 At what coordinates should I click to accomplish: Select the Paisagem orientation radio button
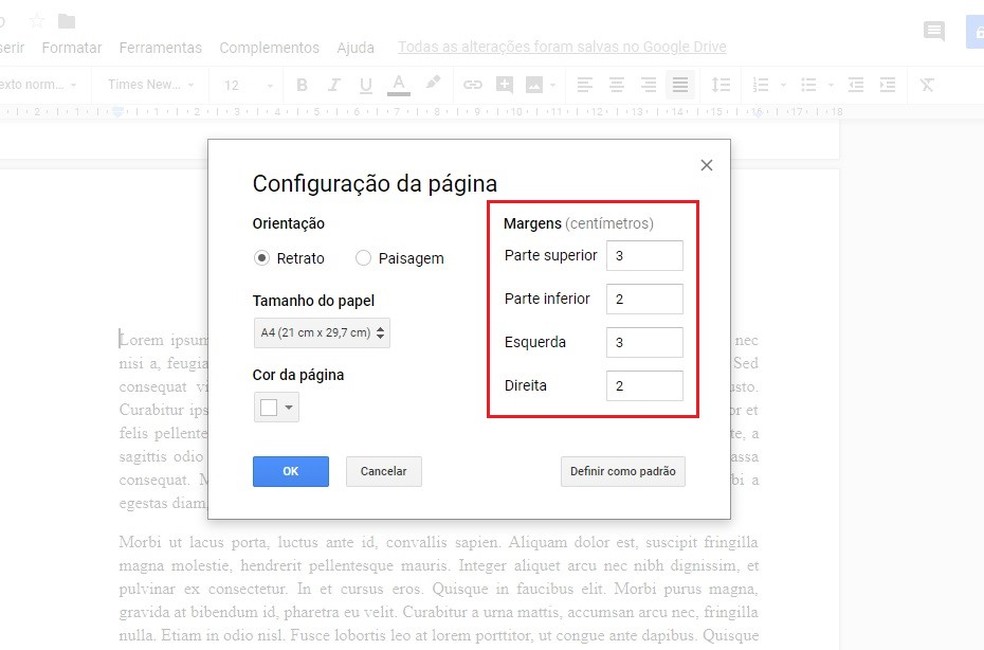(363, 258)
